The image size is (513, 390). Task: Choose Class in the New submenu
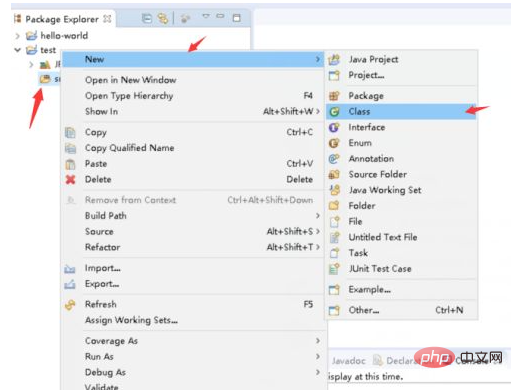tap(401, 112)
